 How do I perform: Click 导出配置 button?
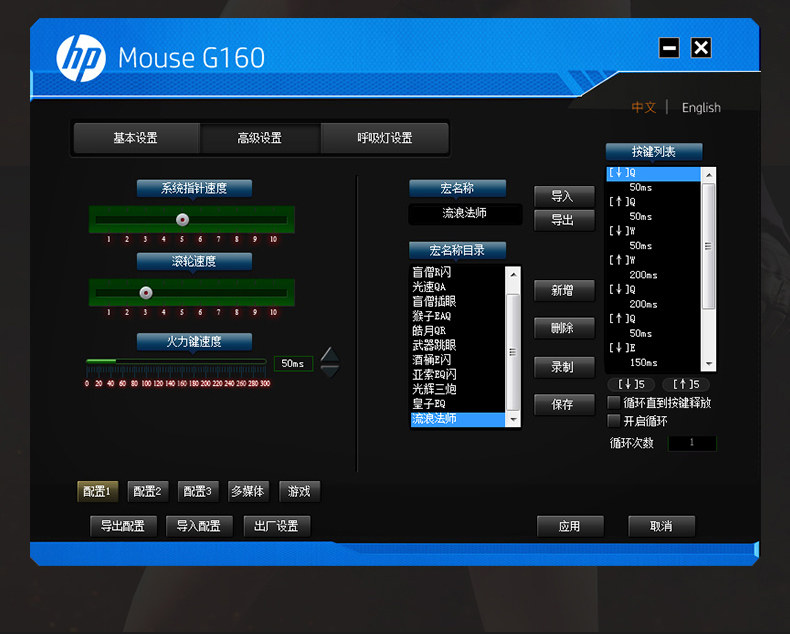click(x=123, y=526)
